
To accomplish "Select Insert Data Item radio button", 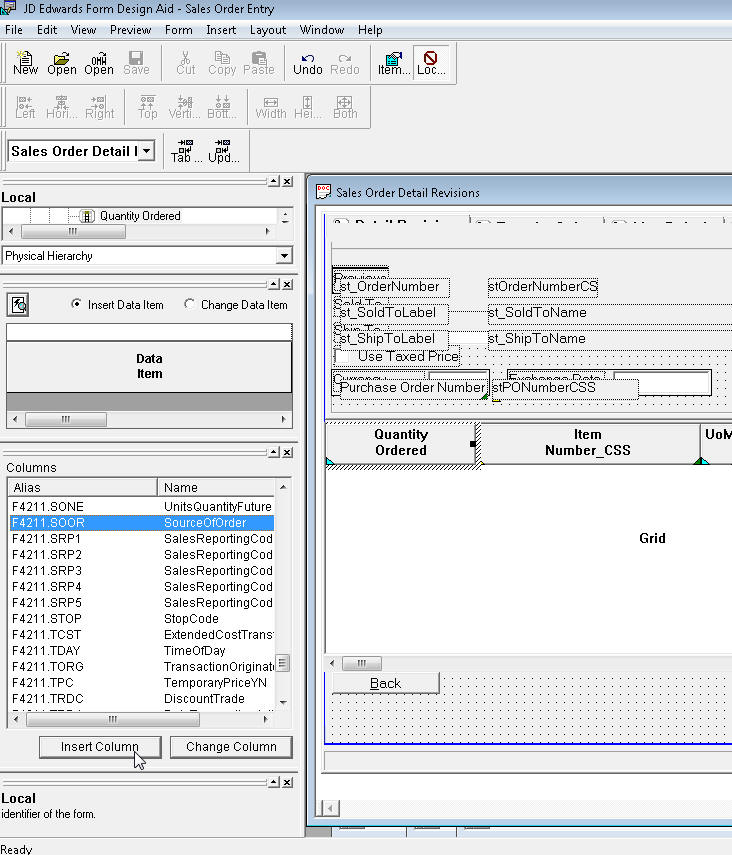I will point(76,304).
